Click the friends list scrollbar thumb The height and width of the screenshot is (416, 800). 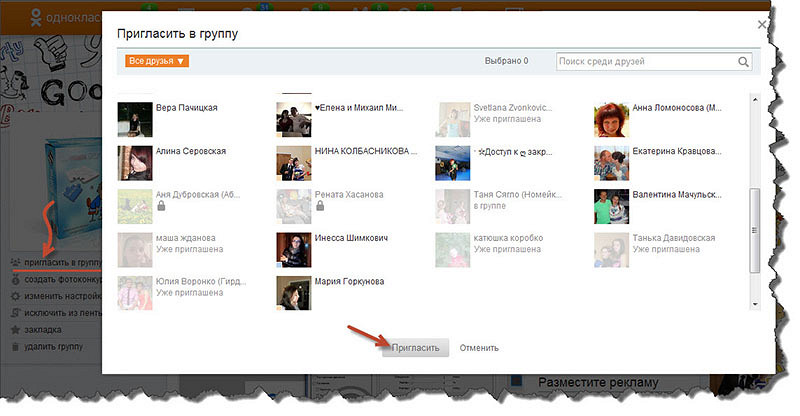(x=755, y=230)
